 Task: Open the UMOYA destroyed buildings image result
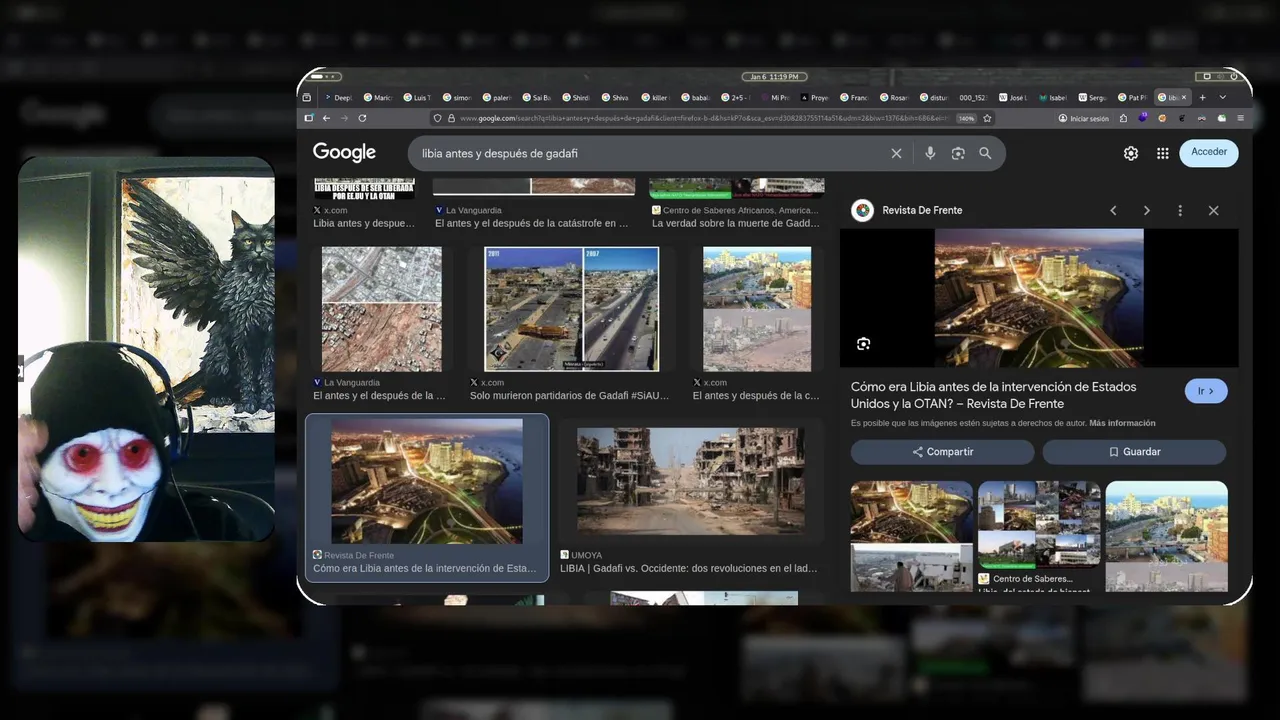click(x=690, y=480)
